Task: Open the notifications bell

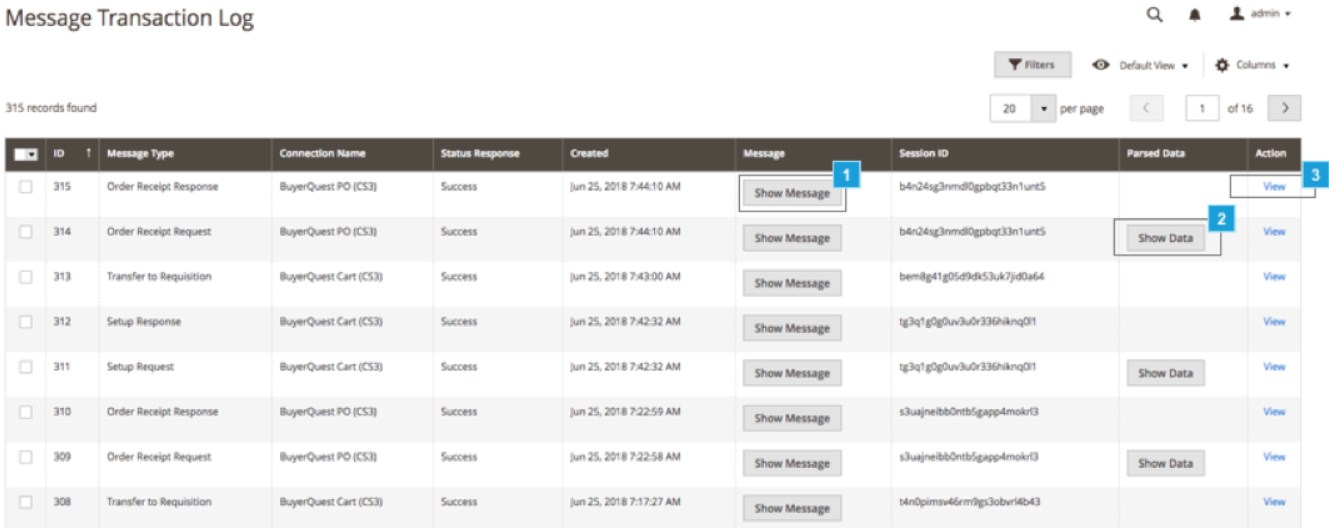Action: [1194, 15]
